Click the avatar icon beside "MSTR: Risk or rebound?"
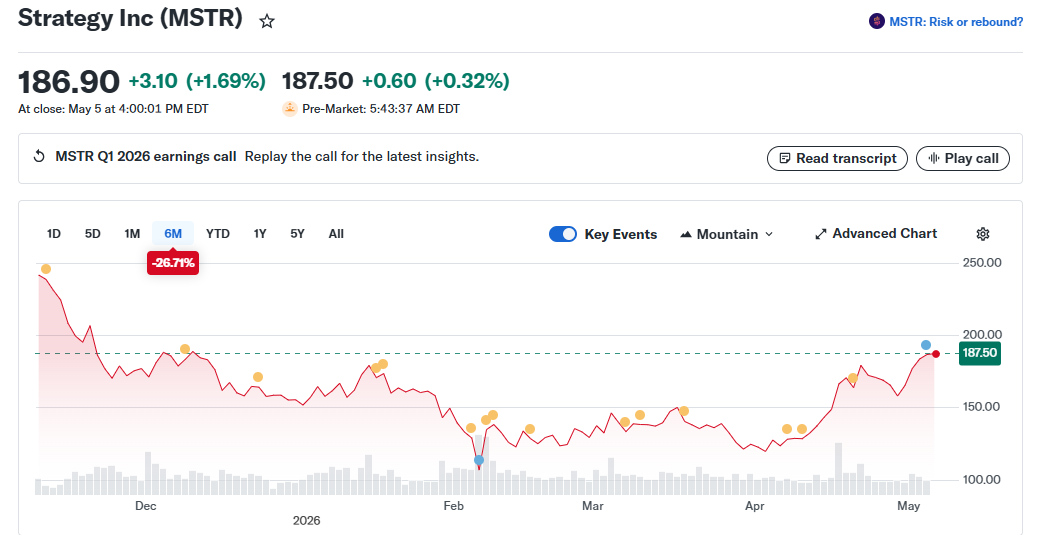 tap(877, 22)
